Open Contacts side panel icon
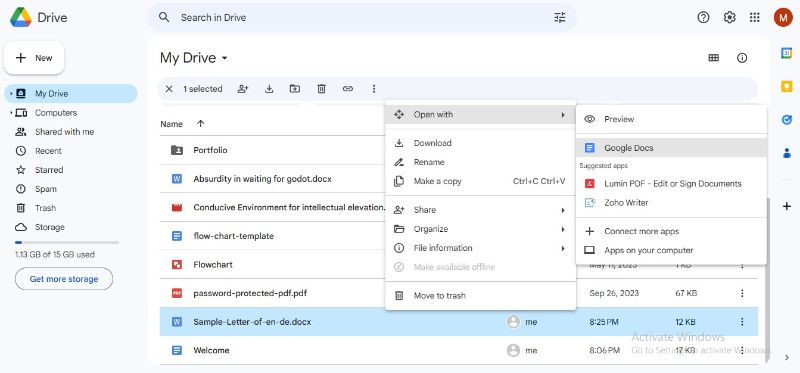This screenshot has height=373, width=800. (x=786, y=153)
